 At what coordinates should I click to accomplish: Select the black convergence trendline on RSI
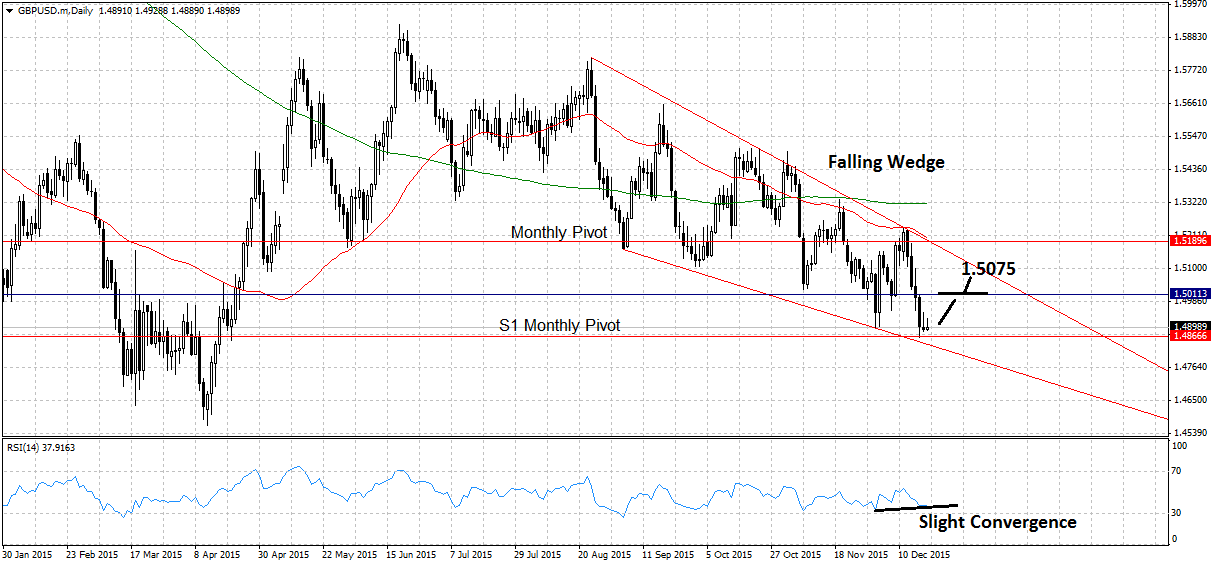(x=915, y=507)
